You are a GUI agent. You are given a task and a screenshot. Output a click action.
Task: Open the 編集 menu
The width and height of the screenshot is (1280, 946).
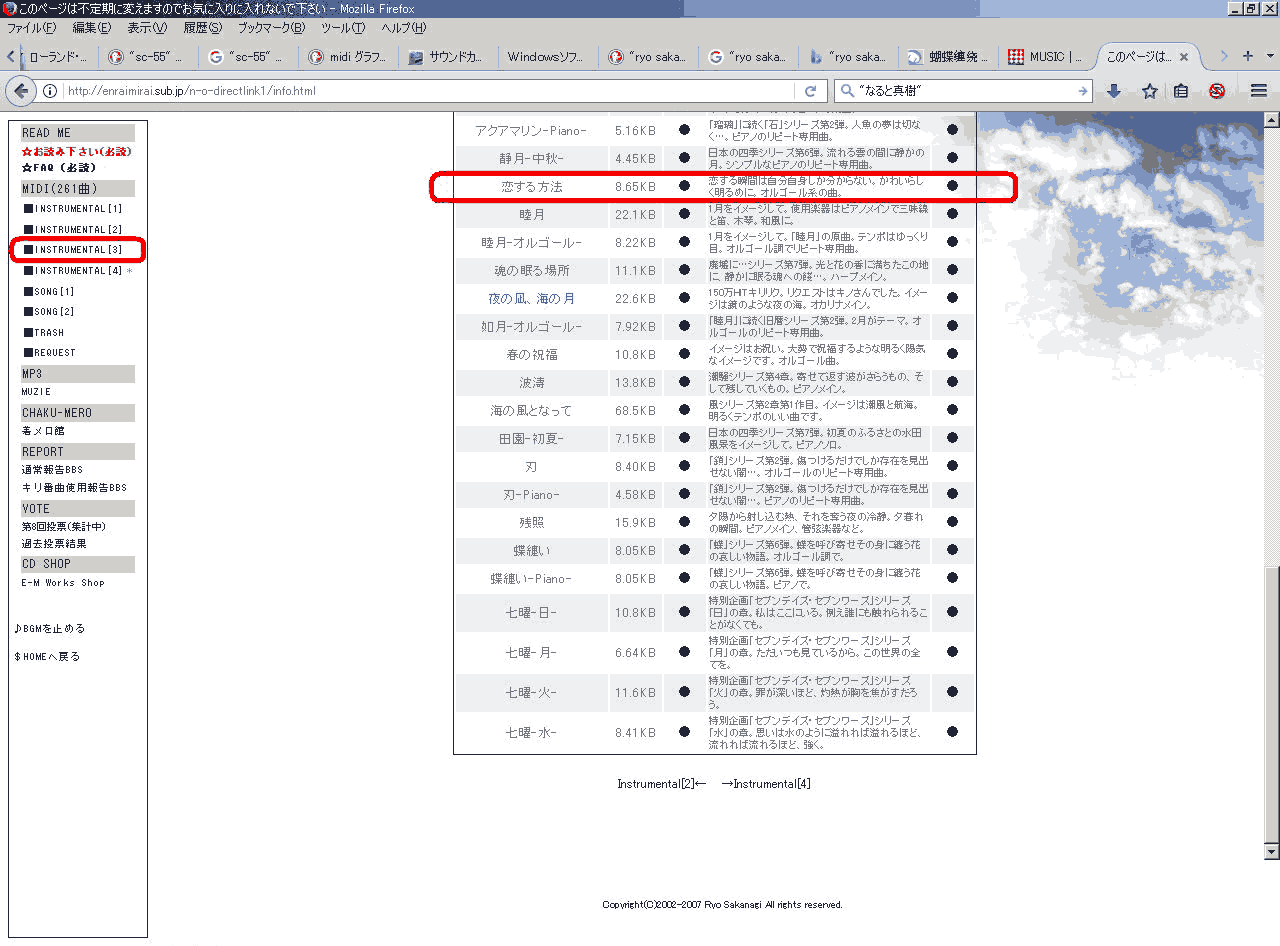[x=91, y=28]
